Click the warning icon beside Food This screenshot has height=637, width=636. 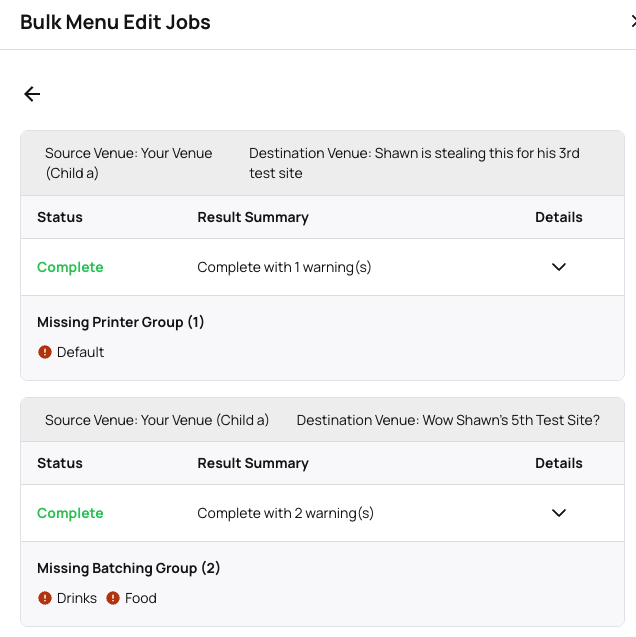pos(113,598)
